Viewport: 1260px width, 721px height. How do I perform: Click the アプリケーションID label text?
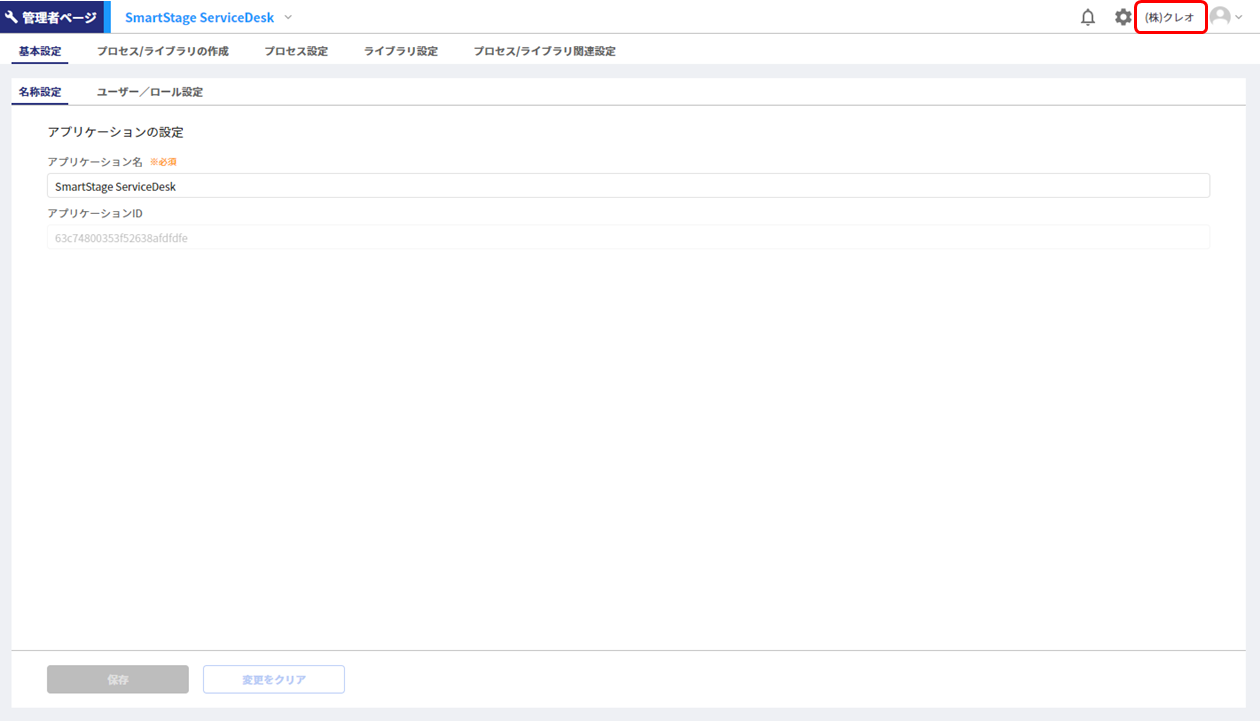[x=95, y=214]
